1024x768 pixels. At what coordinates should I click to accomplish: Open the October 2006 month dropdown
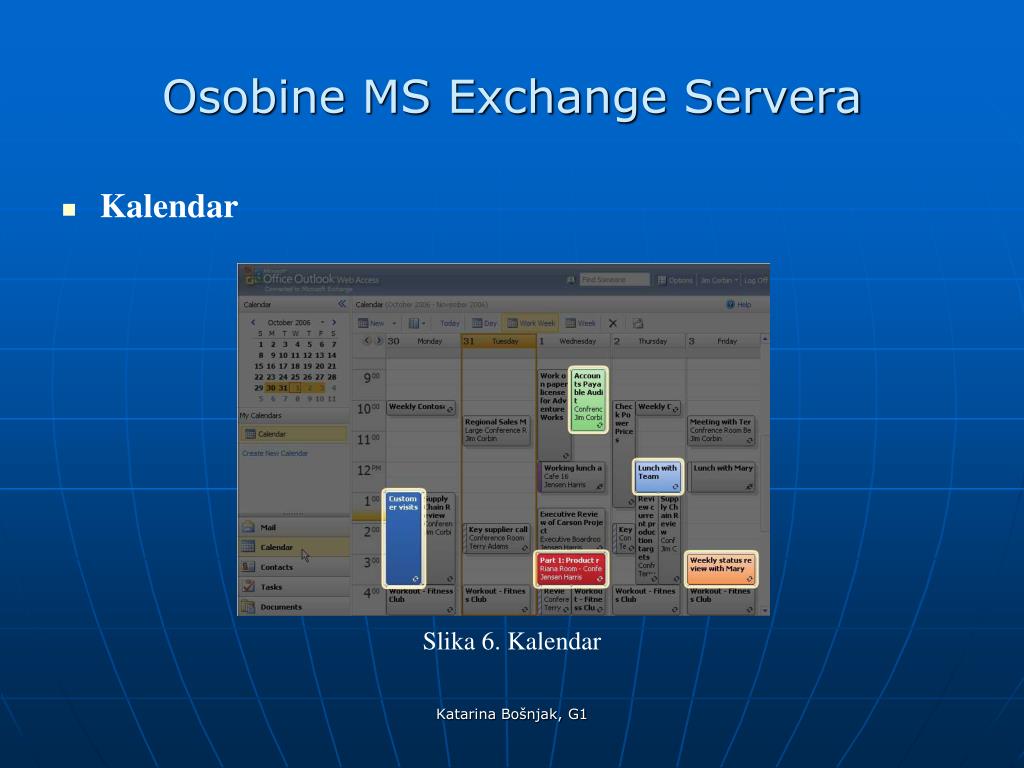pyautogui.click(x=322, y=323)
